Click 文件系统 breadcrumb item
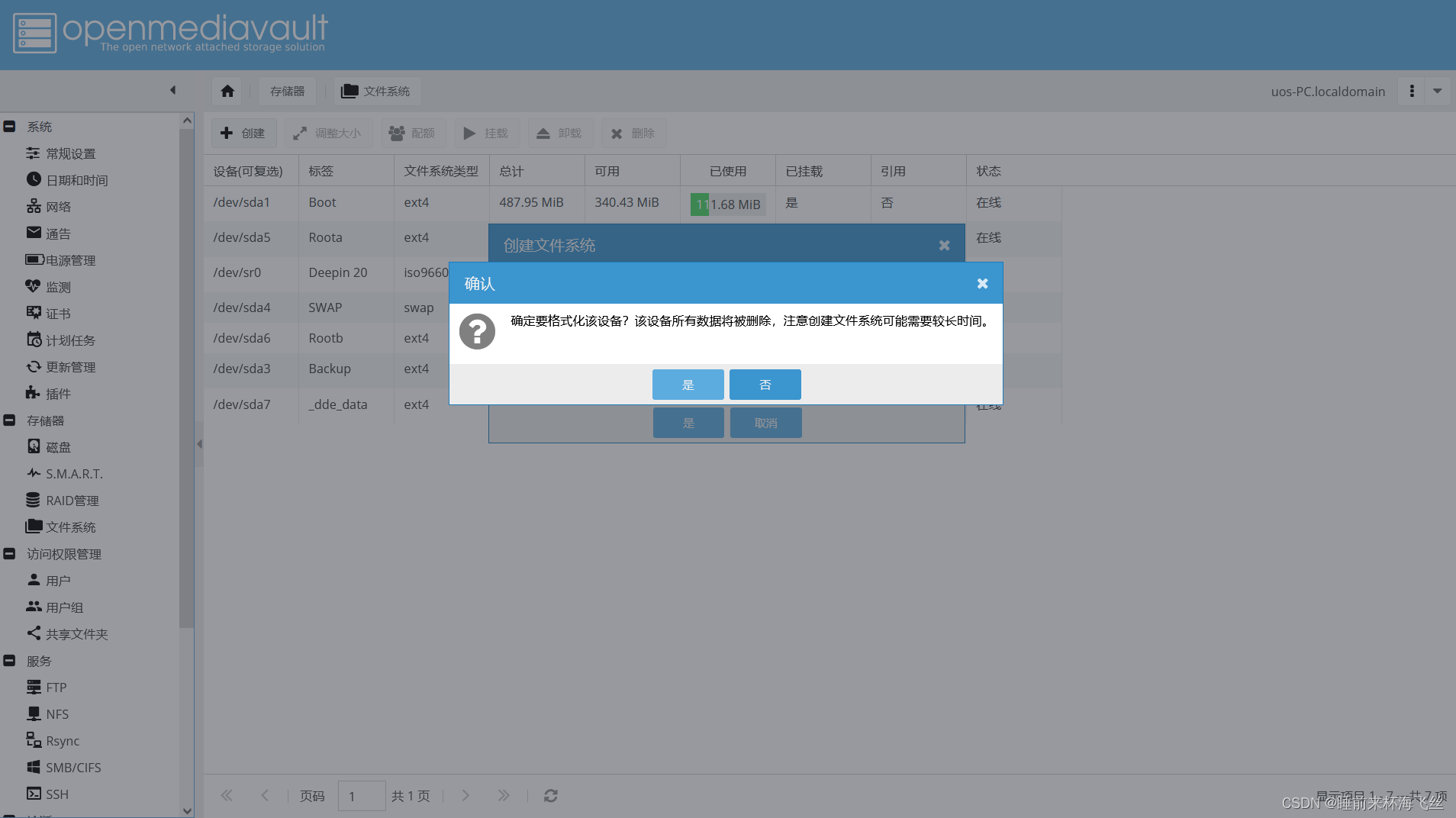 click(377, 92)
